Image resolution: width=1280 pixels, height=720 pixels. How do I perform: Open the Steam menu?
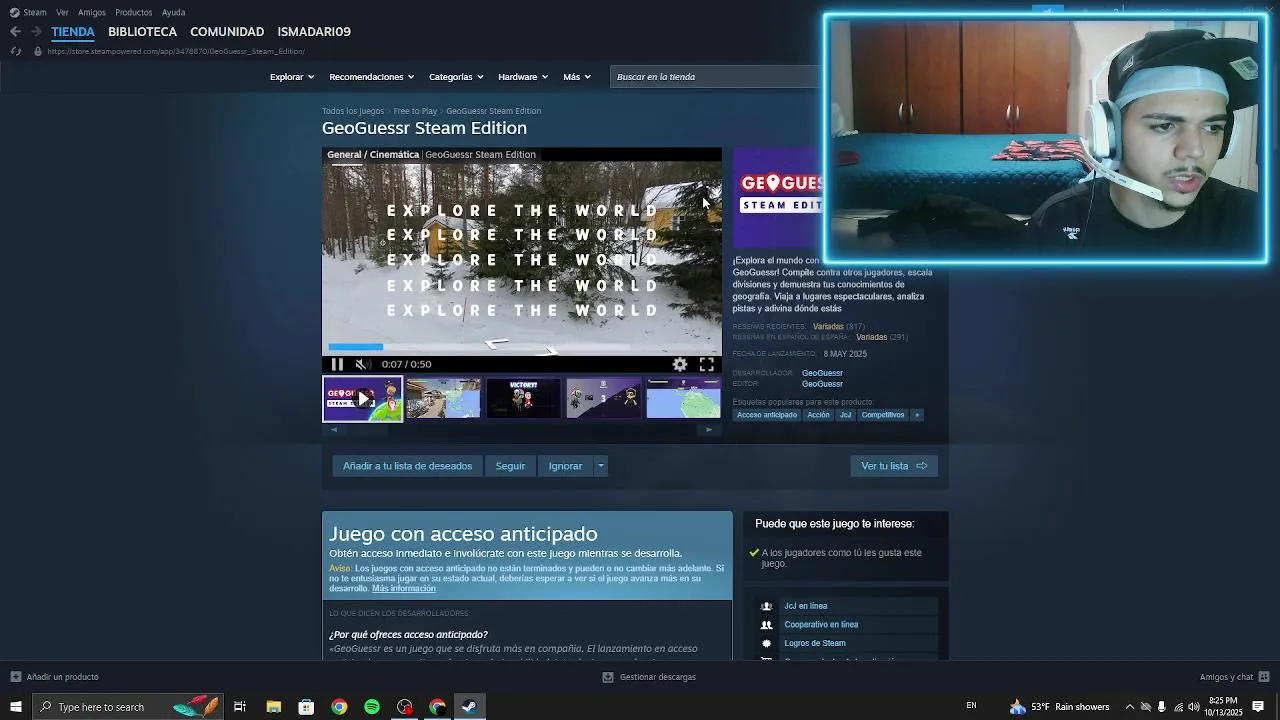(x=28, y=12)
